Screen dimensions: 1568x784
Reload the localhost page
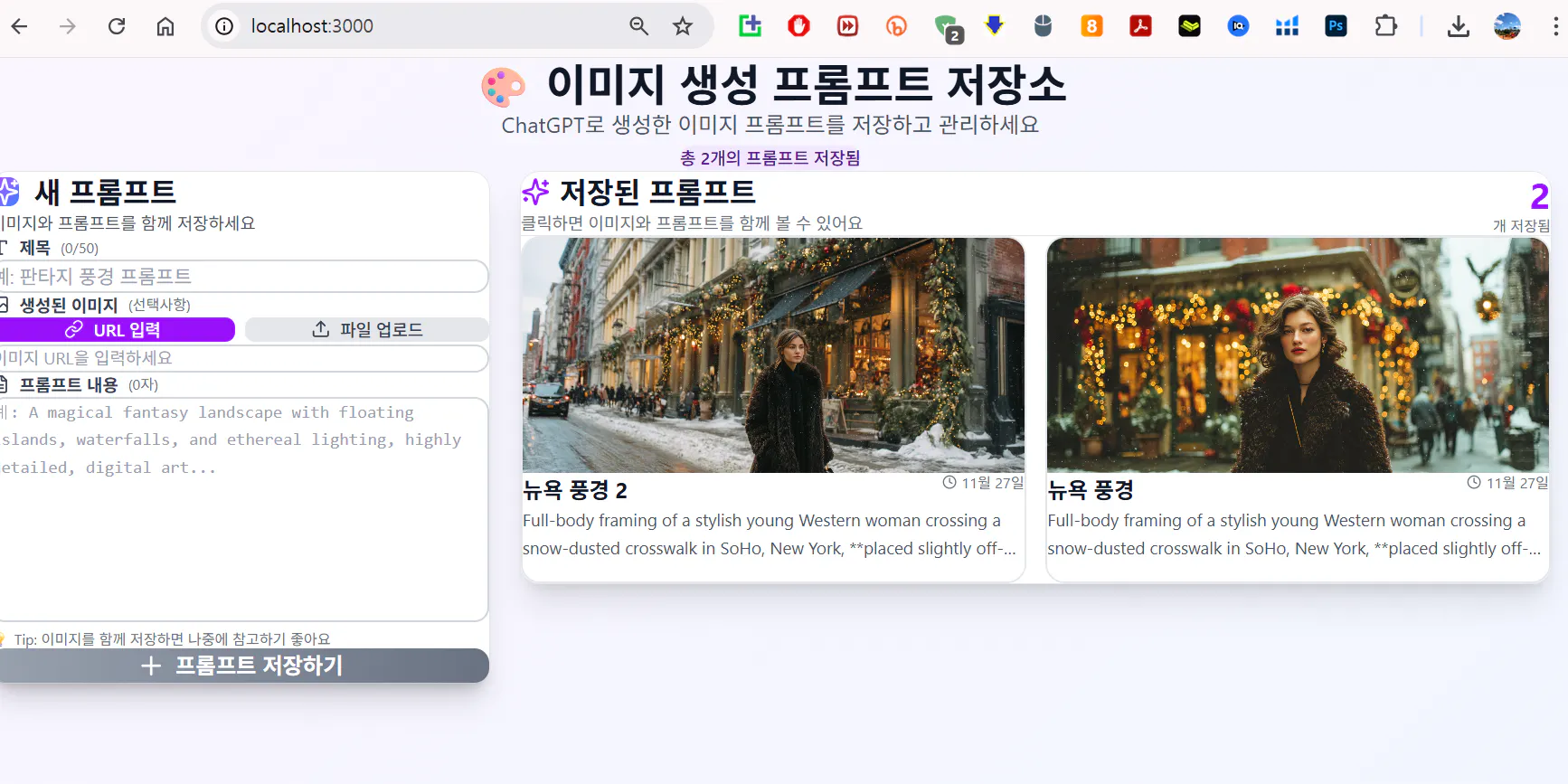[117, 26]
